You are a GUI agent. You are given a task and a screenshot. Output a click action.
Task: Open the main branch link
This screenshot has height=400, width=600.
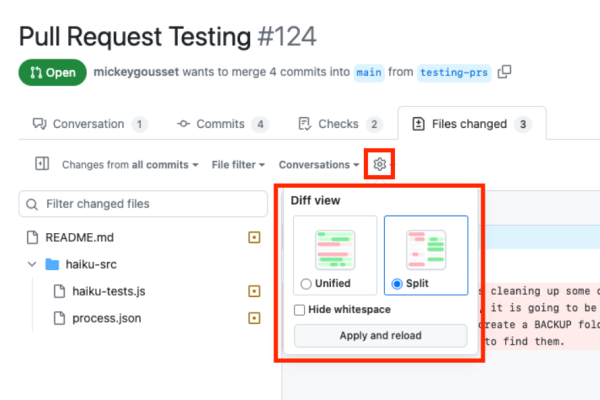pos(369,72)
